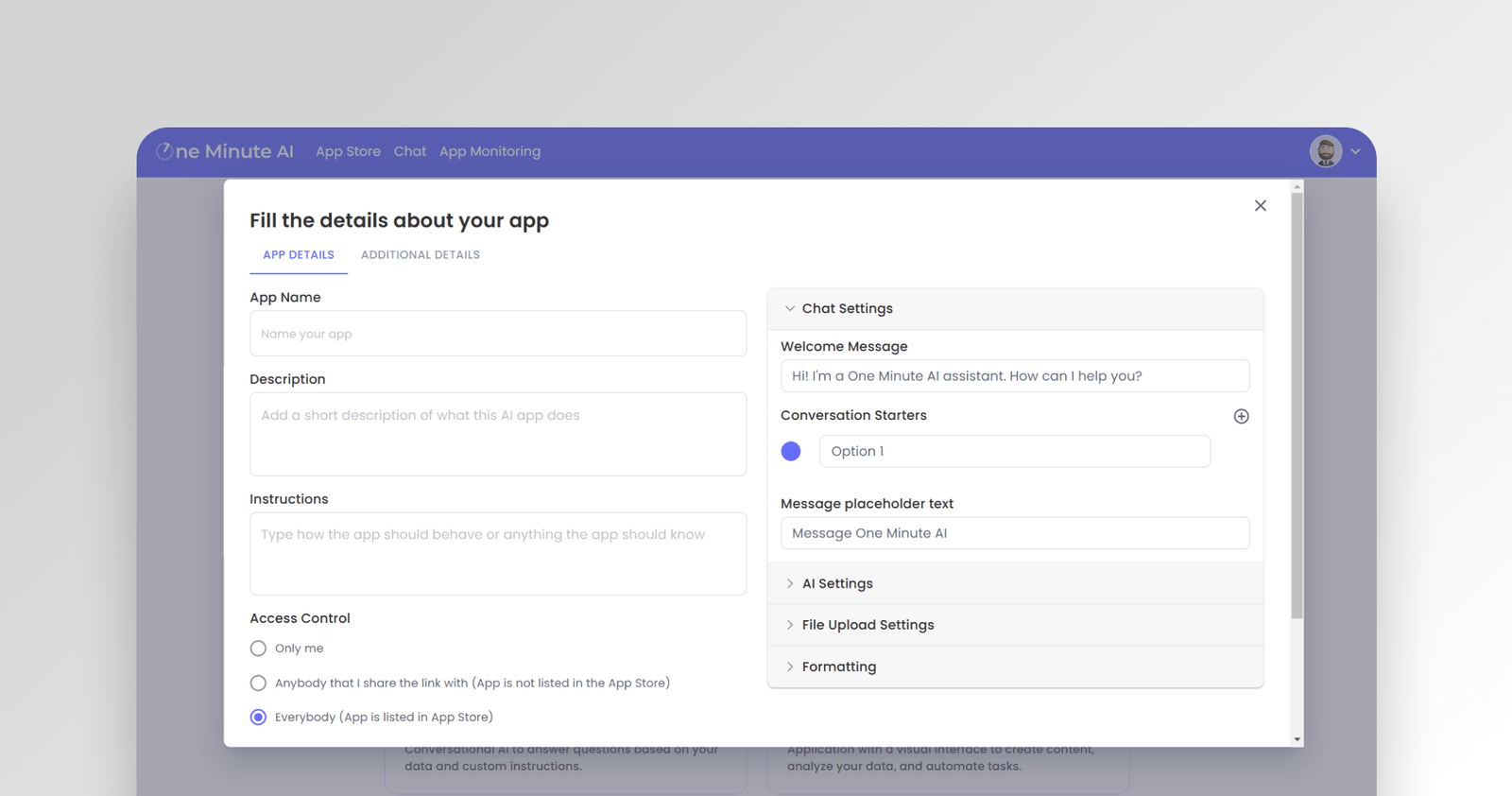Image resolution: width=1512 pixels, height=796 pixels.
Task: Click into the Description text area
Action: click(x=498, y=434)
